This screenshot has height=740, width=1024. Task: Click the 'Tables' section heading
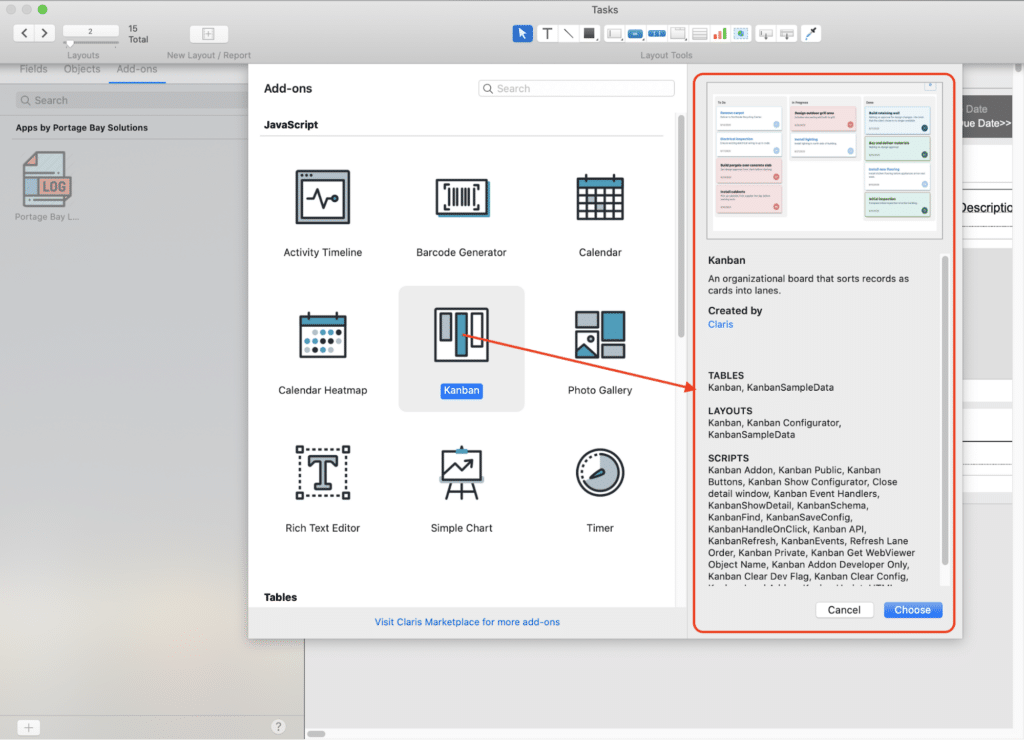pyautogui.click(x=280, y=597)
